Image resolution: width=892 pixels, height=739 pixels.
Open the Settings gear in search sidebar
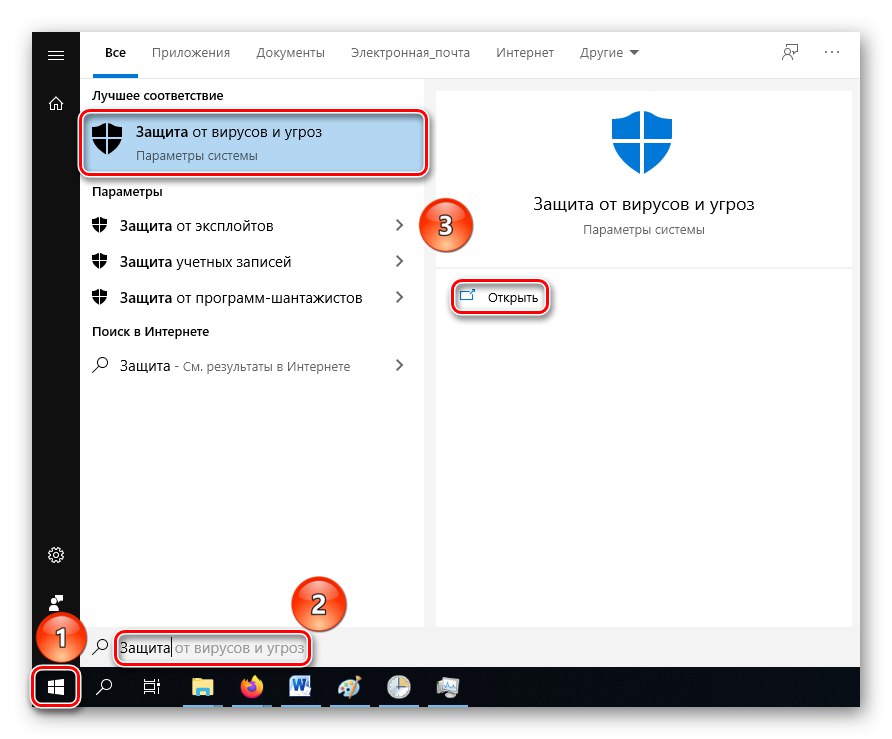56,555
